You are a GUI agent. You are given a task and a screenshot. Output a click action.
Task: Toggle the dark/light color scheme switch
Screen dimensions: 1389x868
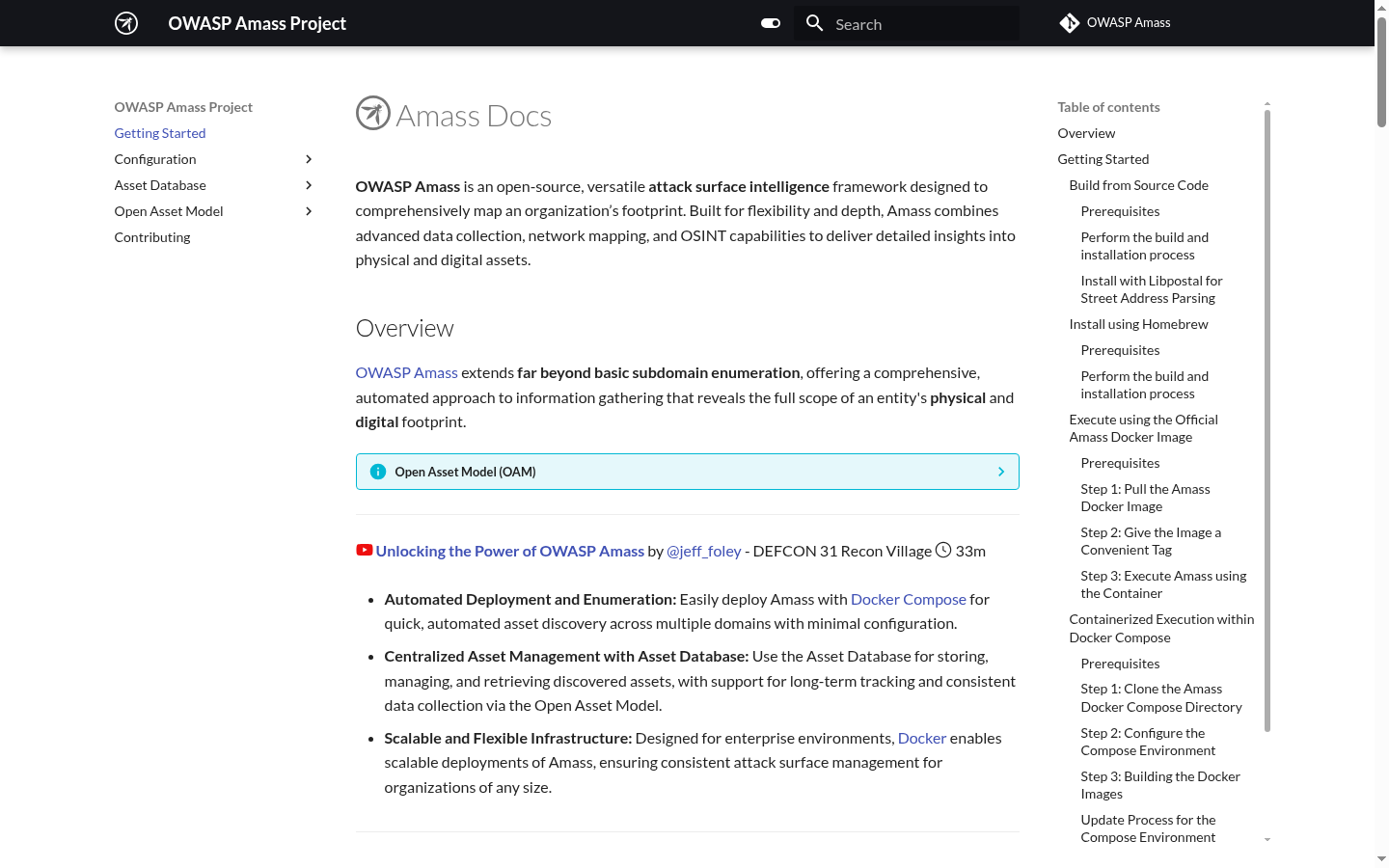[x=771, y=23]
